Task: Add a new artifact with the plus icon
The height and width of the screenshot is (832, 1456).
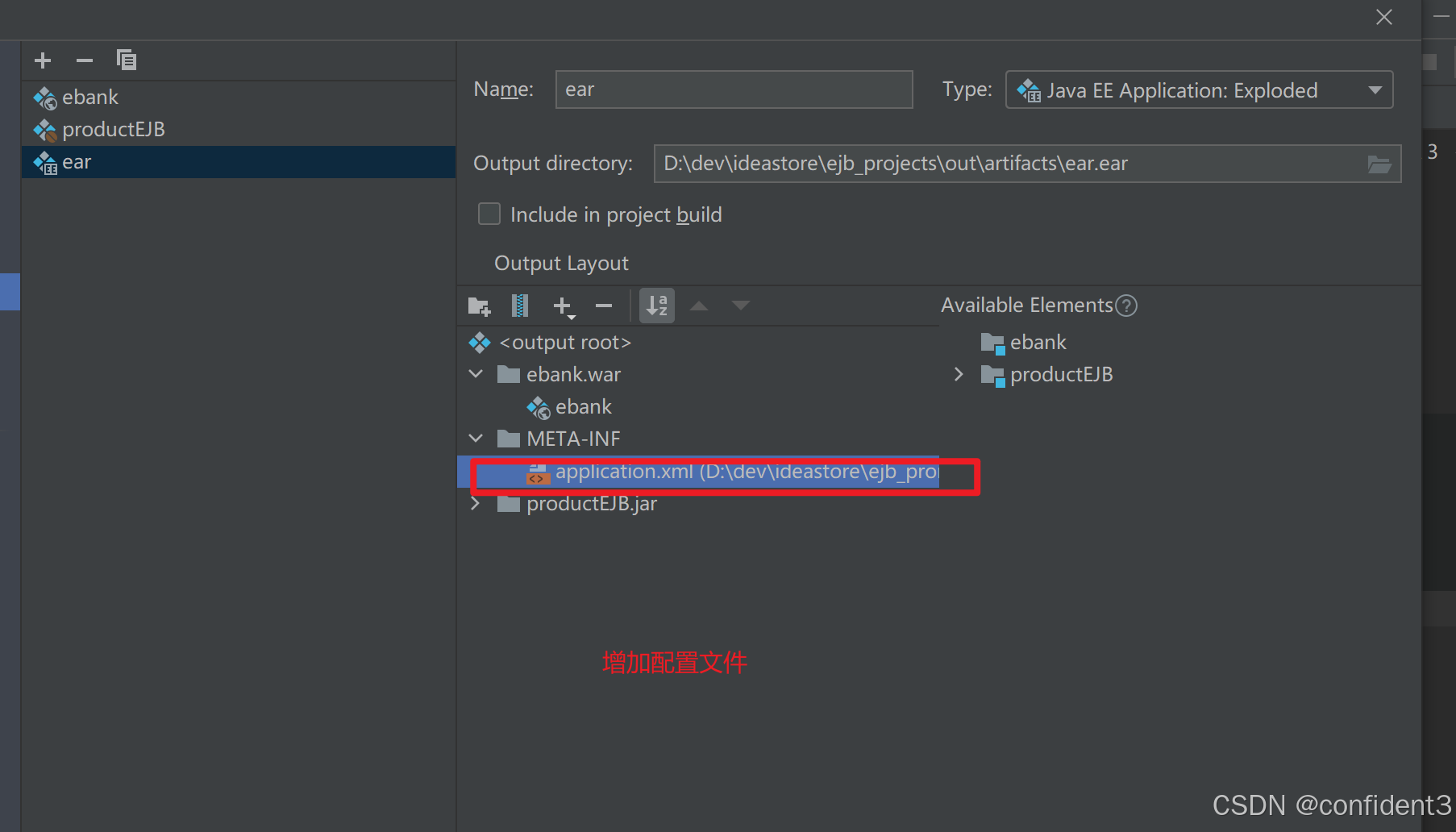Action: [x=43, y=60]
